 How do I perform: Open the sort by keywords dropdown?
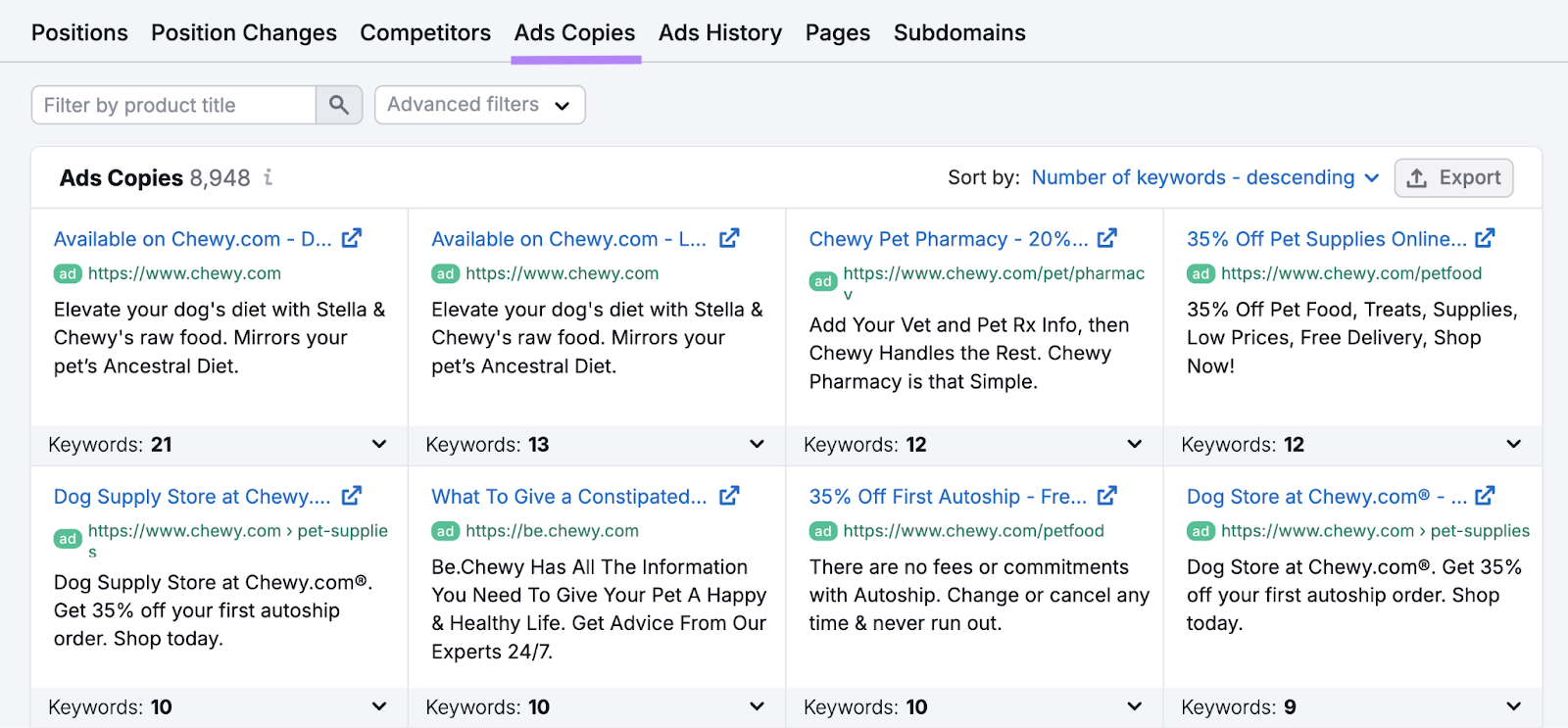[x=1205, y=177]
